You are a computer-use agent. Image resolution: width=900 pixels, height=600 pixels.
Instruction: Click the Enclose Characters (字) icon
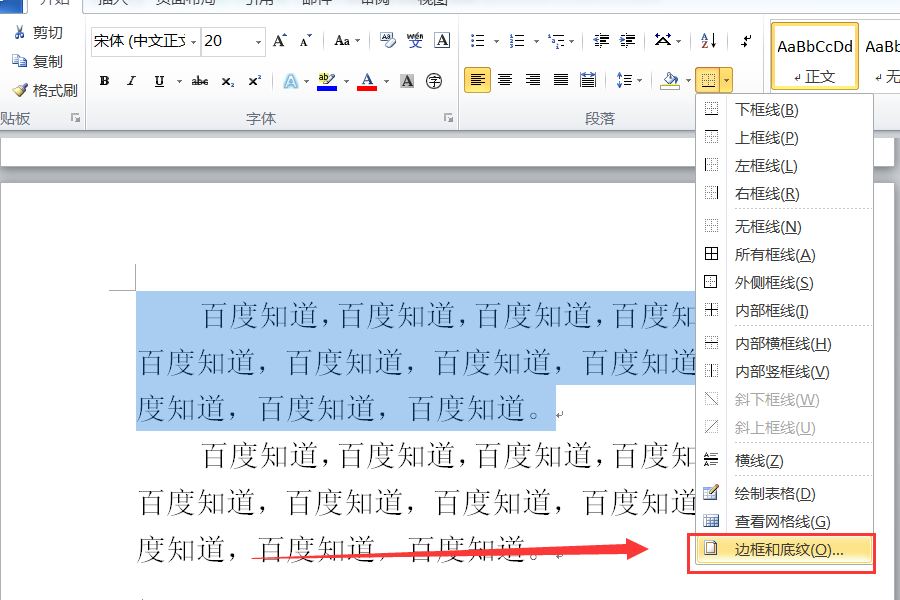point(434,81)
